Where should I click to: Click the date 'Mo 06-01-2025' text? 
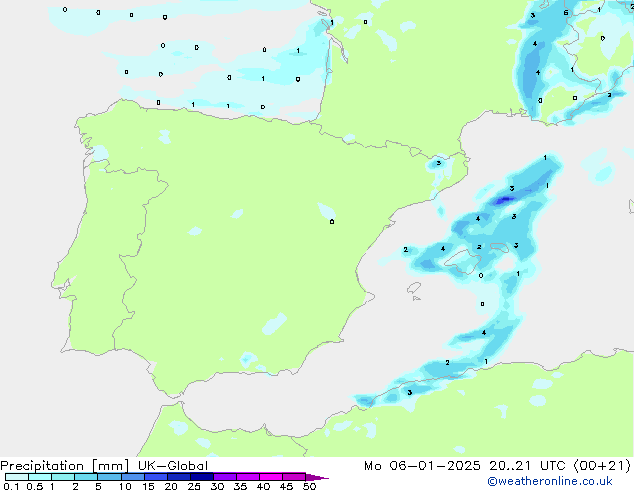[422, 466]
